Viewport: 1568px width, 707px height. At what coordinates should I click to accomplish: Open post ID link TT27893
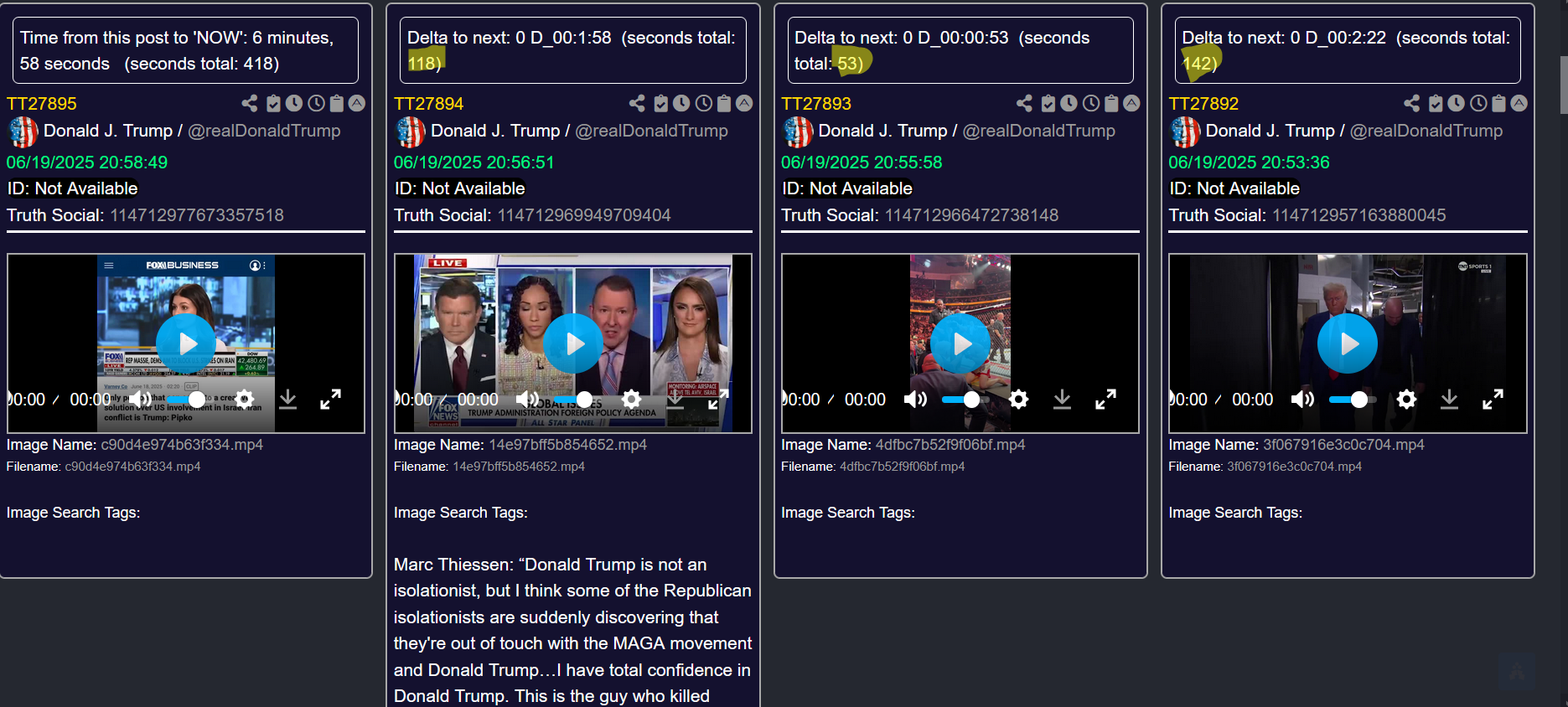(816, 104)
